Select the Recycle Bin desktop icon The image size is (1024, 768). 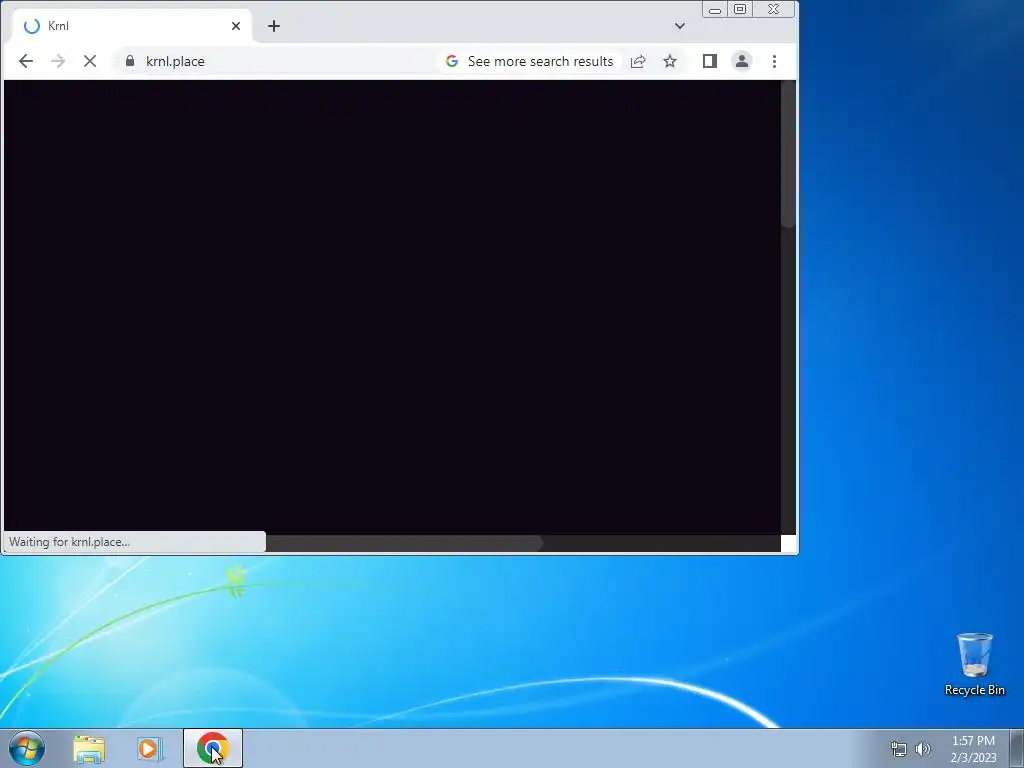tap(974, 664)
